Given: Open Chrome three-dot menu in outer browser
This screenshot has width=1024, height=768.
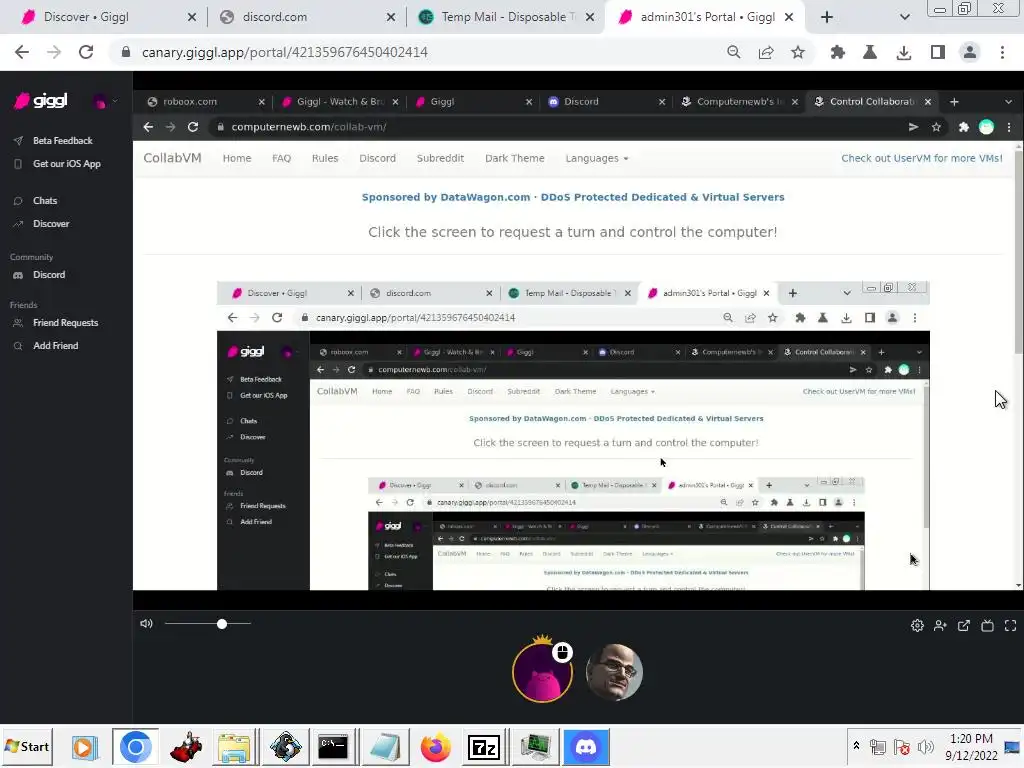Looking at the screenshot, I should coord(1002,52).
